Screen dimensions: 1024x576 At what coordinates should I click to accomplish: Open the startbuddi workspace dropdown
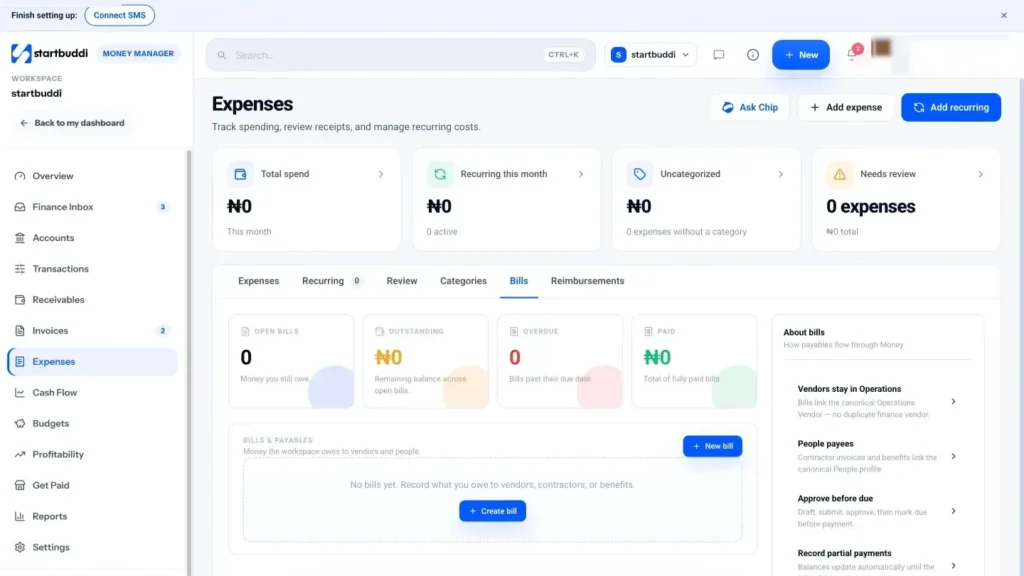[x=650, y=55]
